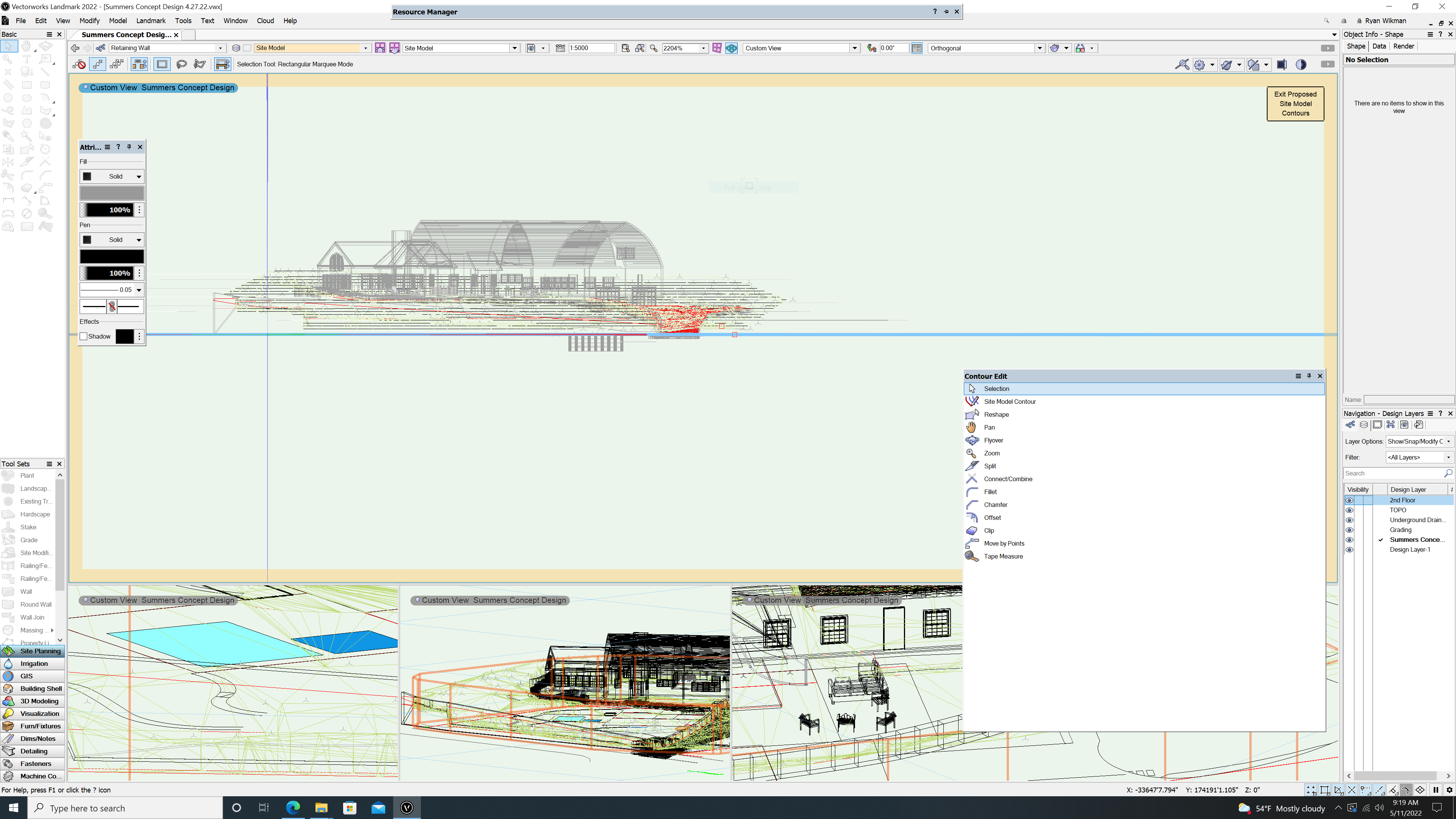Open the Landmark menu
The image size is (1456, 819).
(151, 20)
